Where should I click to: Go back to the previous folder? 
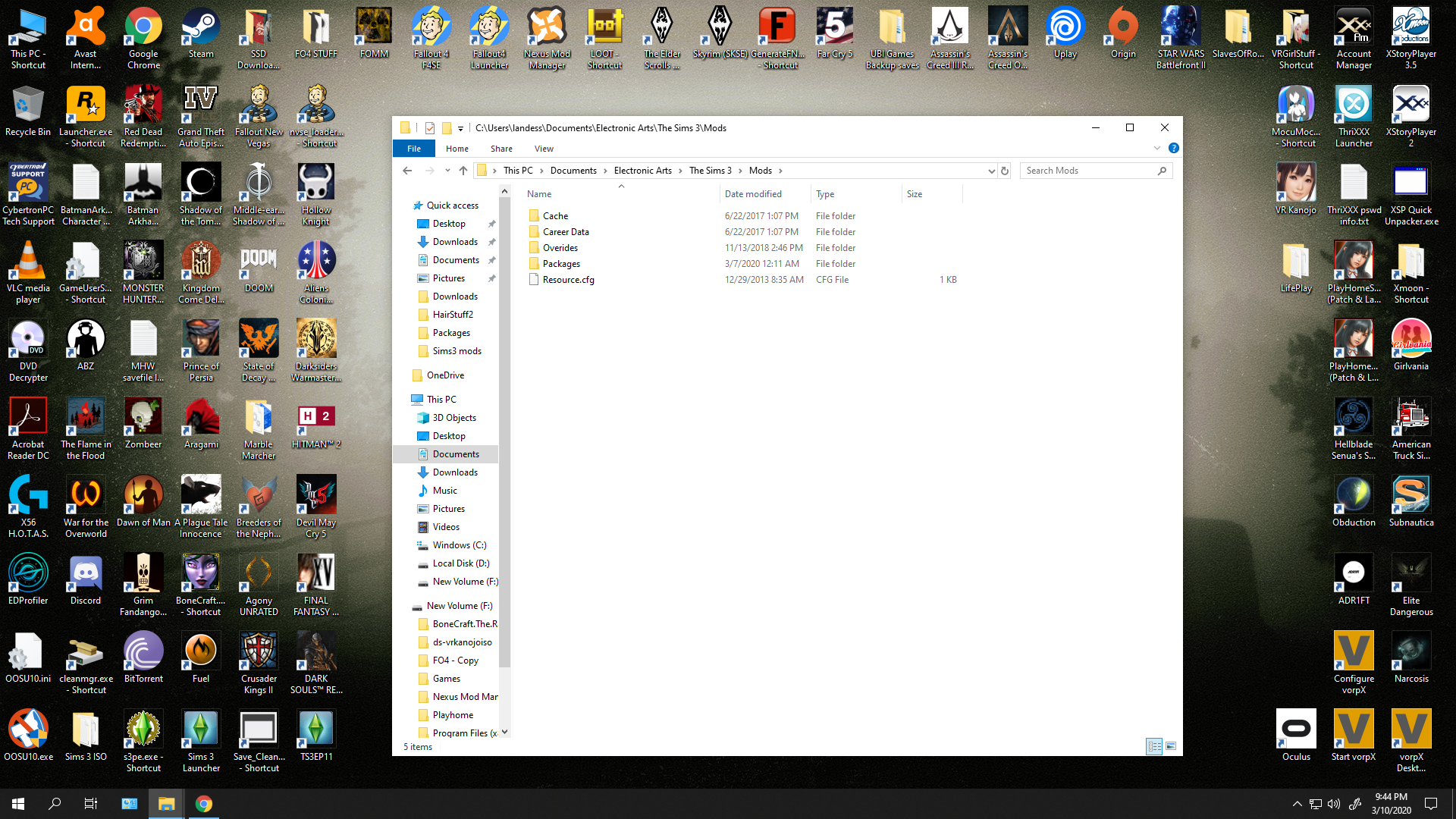pyautogui.click(x=407, y=171)
